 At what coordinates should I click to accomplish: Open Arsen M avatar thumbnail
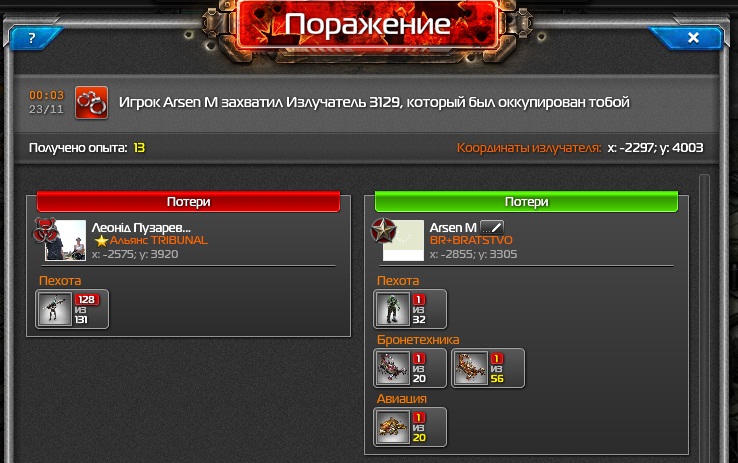[x=403, y=240]
